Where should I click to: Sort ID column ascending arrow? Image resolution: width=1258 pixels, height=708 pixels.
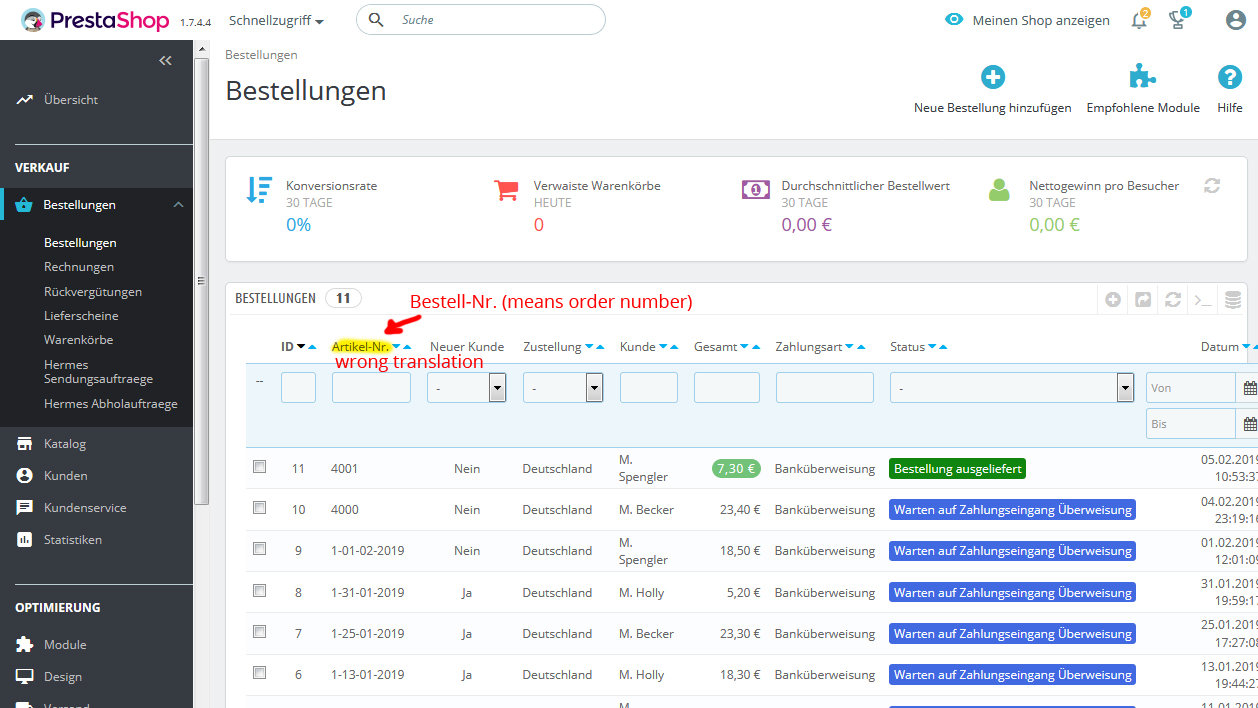click(312, 347)
